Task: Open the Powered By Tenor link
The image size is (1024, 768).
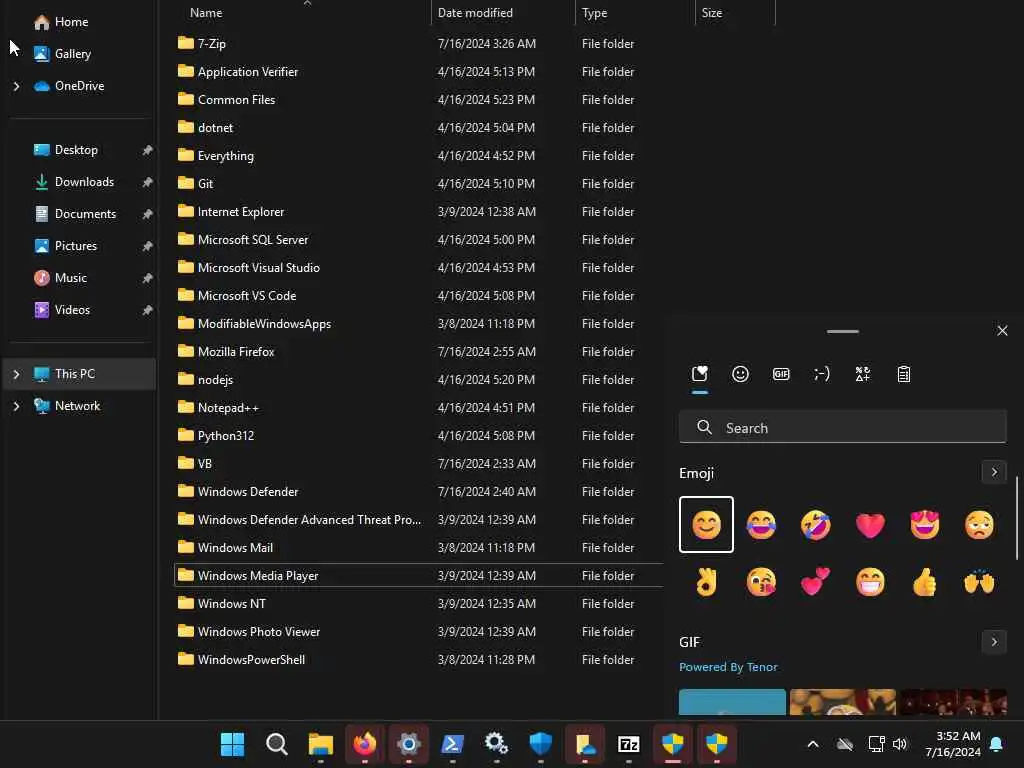Action: tap(728, 667)
